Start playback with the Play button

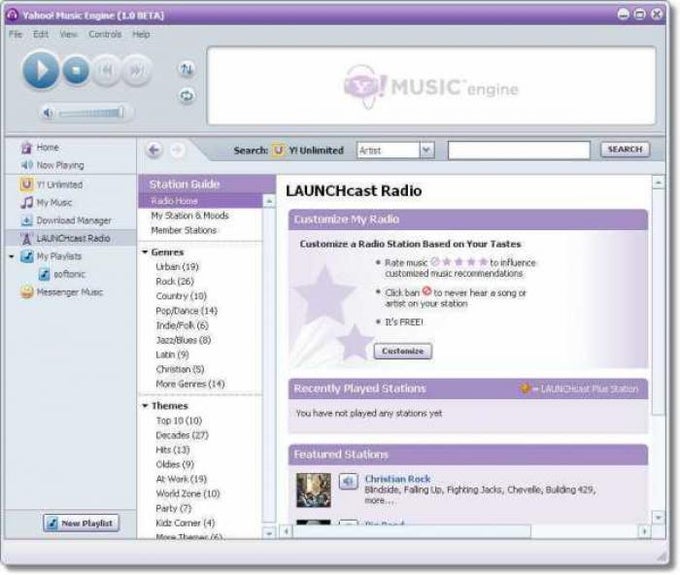coord(41,70)
